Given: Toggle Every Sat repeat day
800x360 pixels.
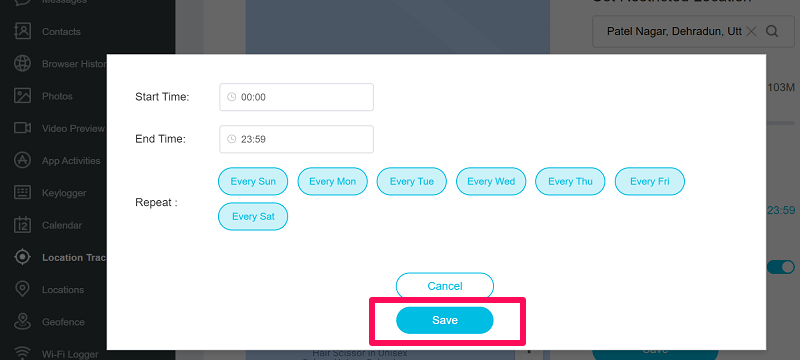Looking at the screenshot, I should click(253, 216).
